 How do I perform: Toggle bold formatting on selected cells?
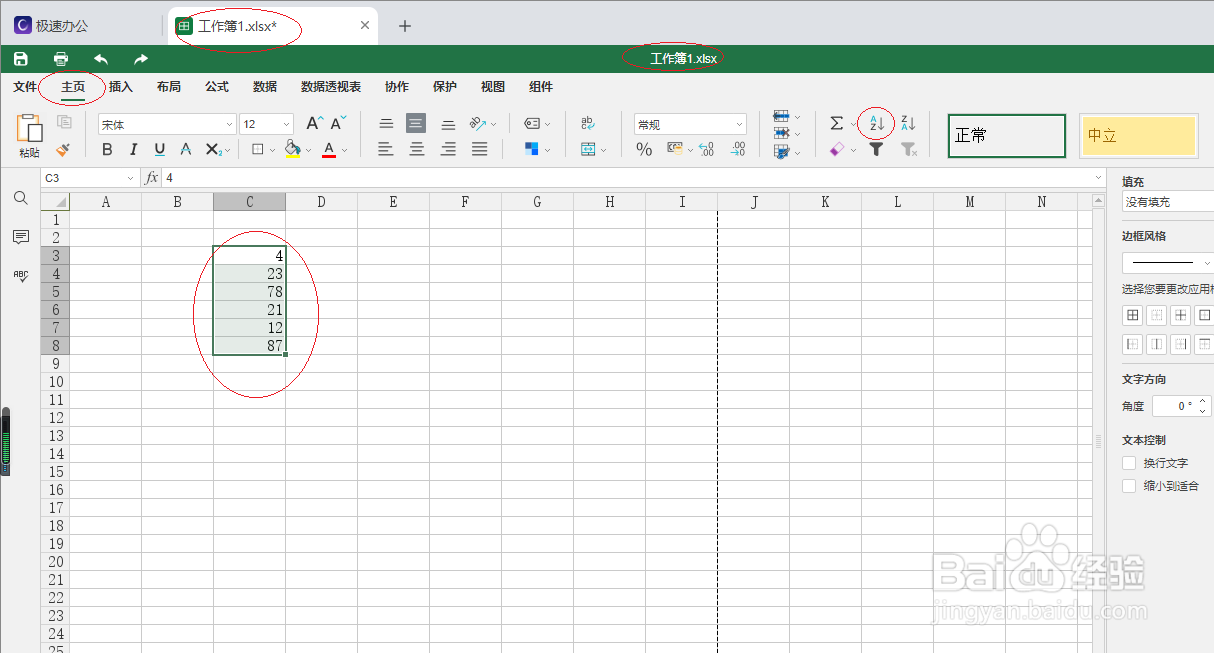(x=107, y=148)
